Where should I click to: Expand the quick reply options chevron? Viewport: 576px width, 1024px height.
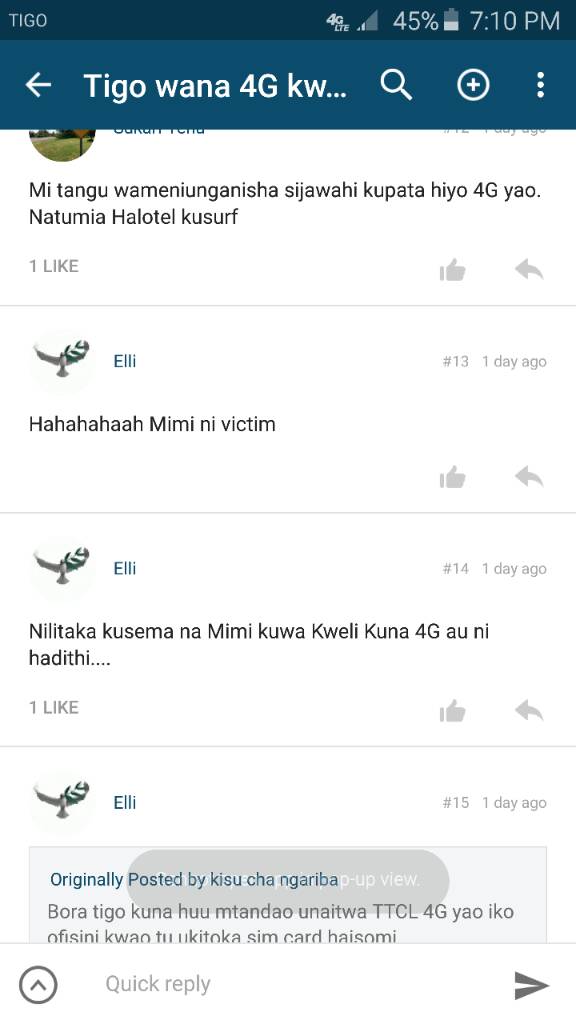[39, 985]
